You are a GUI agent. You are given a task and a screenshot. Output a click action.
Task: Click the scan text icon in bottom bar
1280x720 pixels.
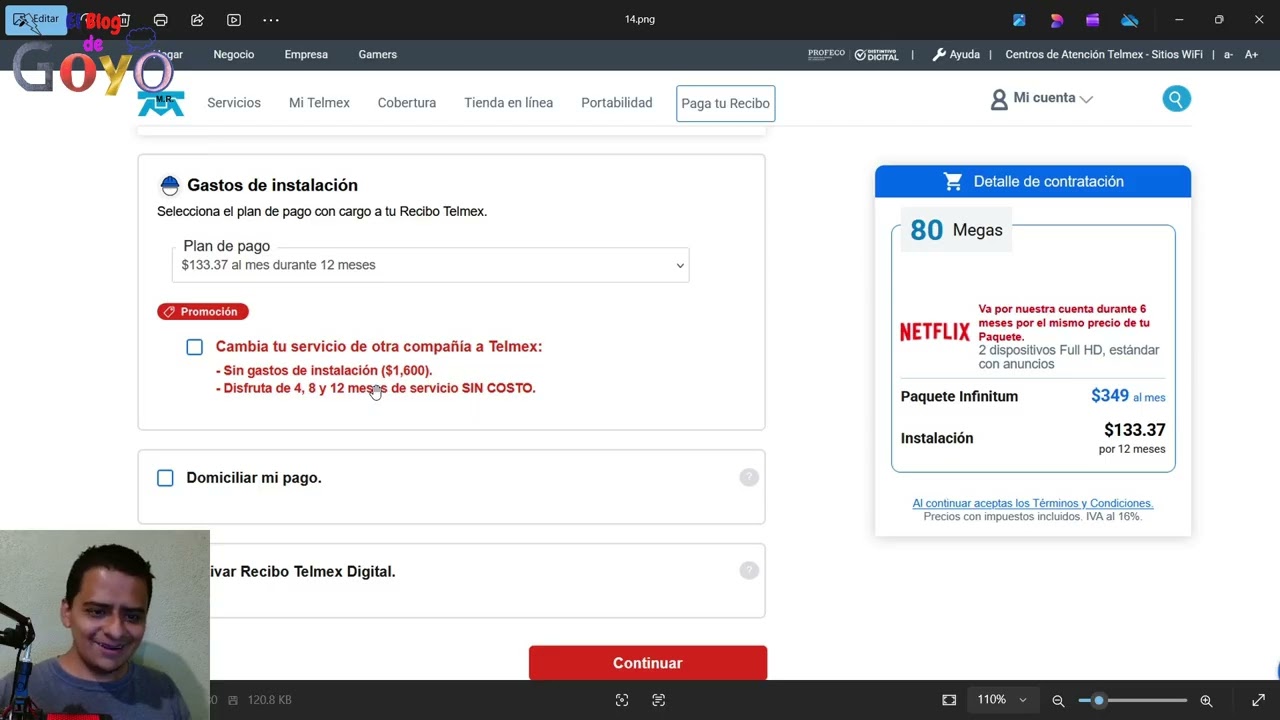point(658,700)
